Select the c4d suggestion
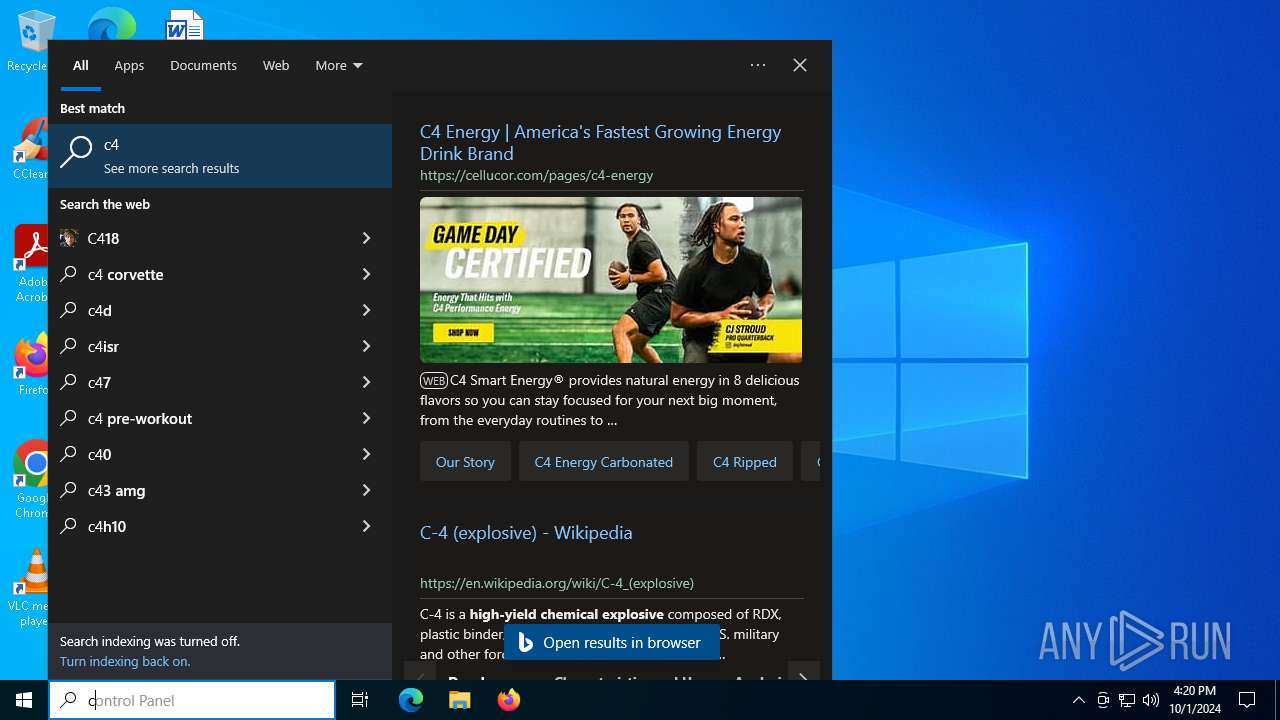 (x=194, y=310)
